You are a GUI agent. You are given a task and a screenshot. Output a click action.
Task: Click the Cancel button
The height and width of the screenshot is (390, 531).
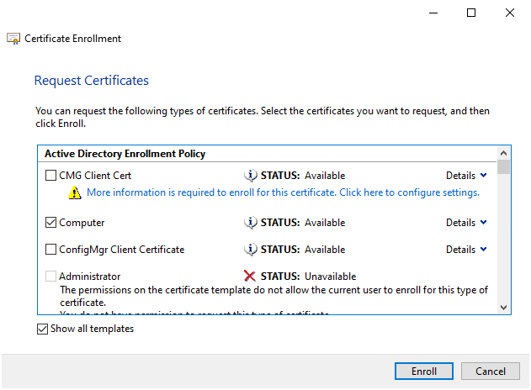click(x=490, y=371)
